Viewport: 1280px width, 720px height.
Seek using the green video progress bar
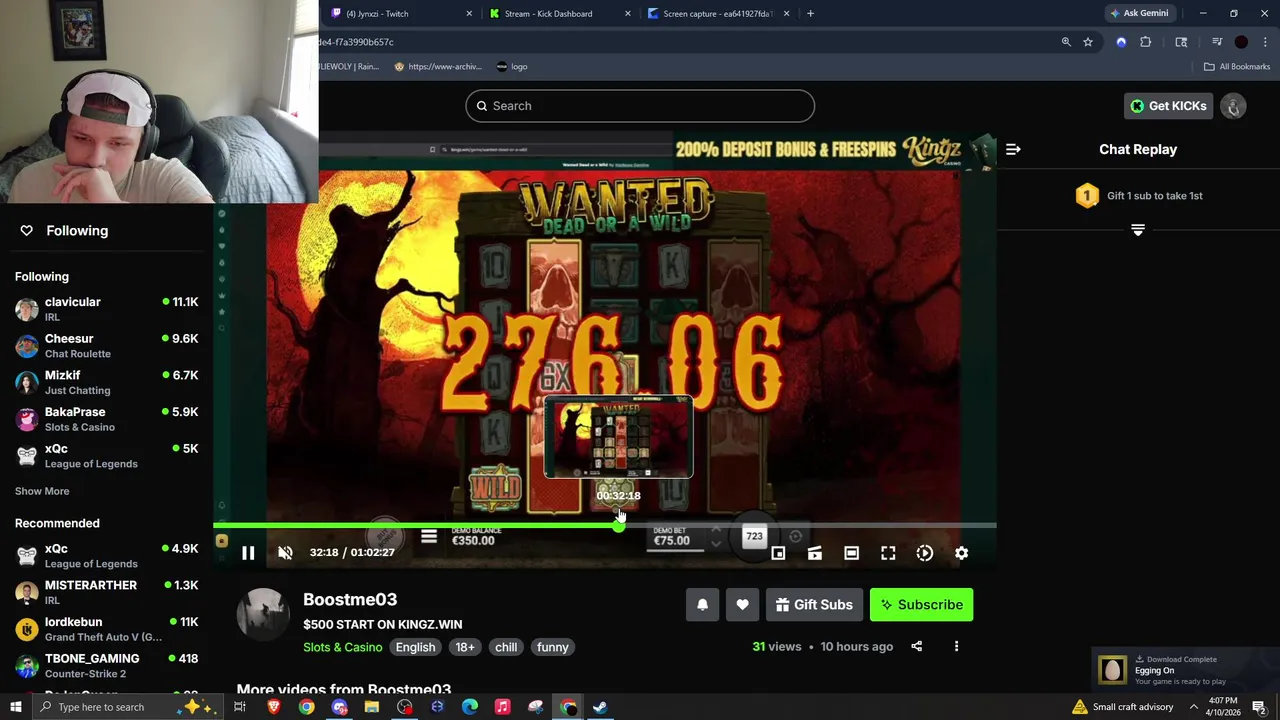[x=605, y=525]
